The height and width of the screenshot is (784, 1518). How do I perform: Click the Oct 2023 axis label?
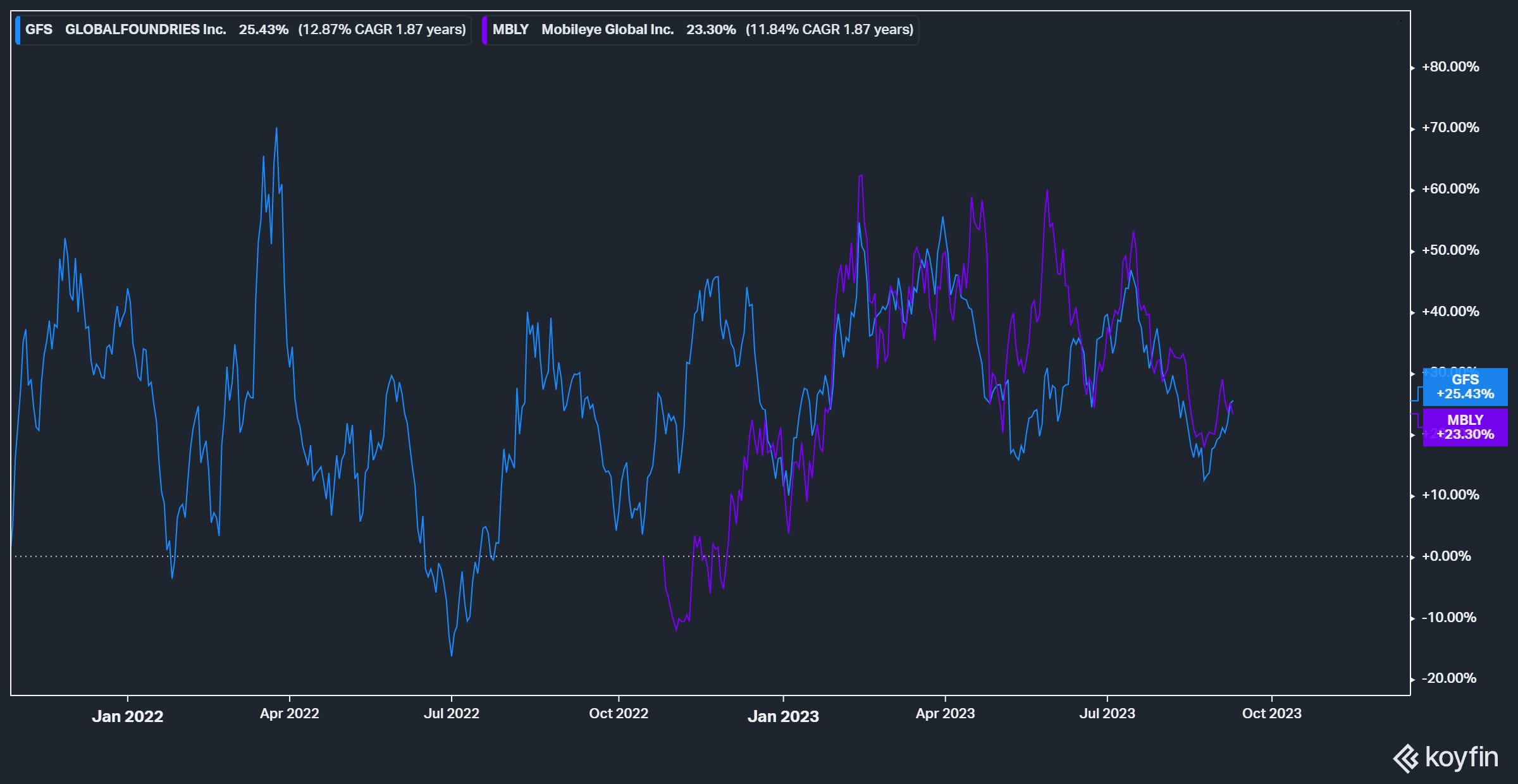pyautogui.click(x=1271, y=713)
